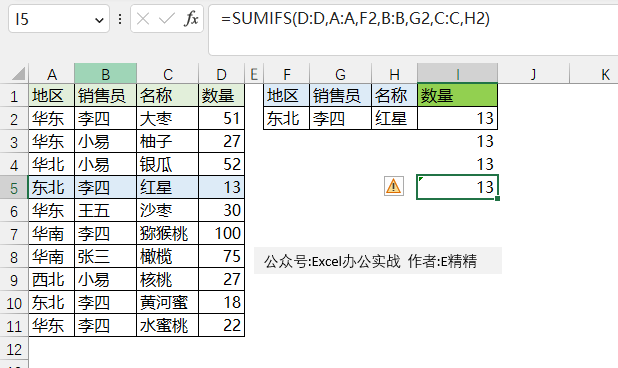Click the formula bar options dots
Screen dimensions: 618x368
click(120, 19)
